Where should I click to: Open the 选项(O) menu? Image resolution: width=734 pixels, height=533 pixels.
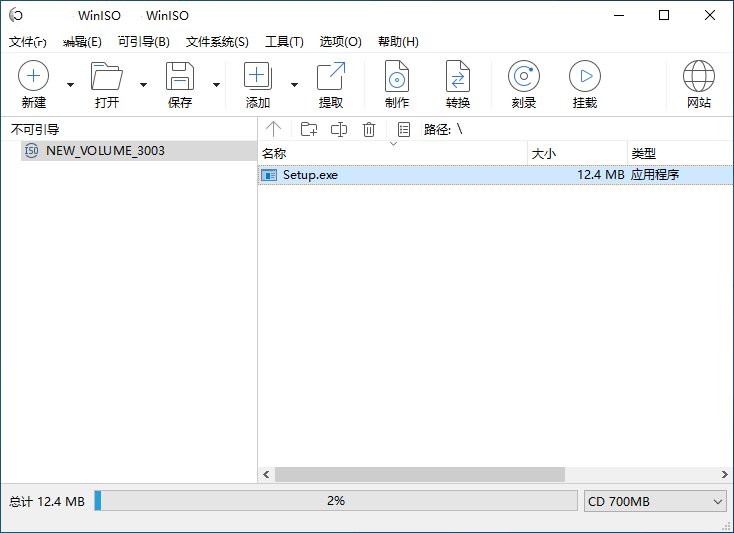point(340,42)
